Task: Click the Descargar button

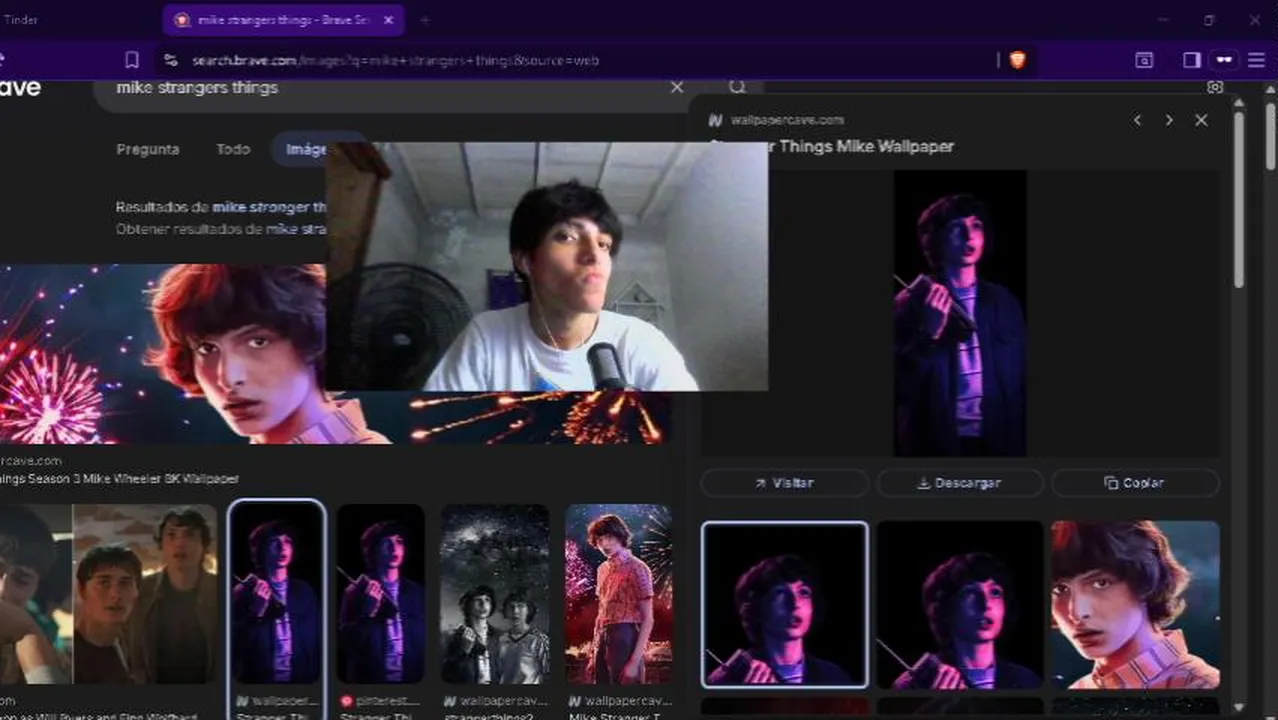Action: point(960,483)
